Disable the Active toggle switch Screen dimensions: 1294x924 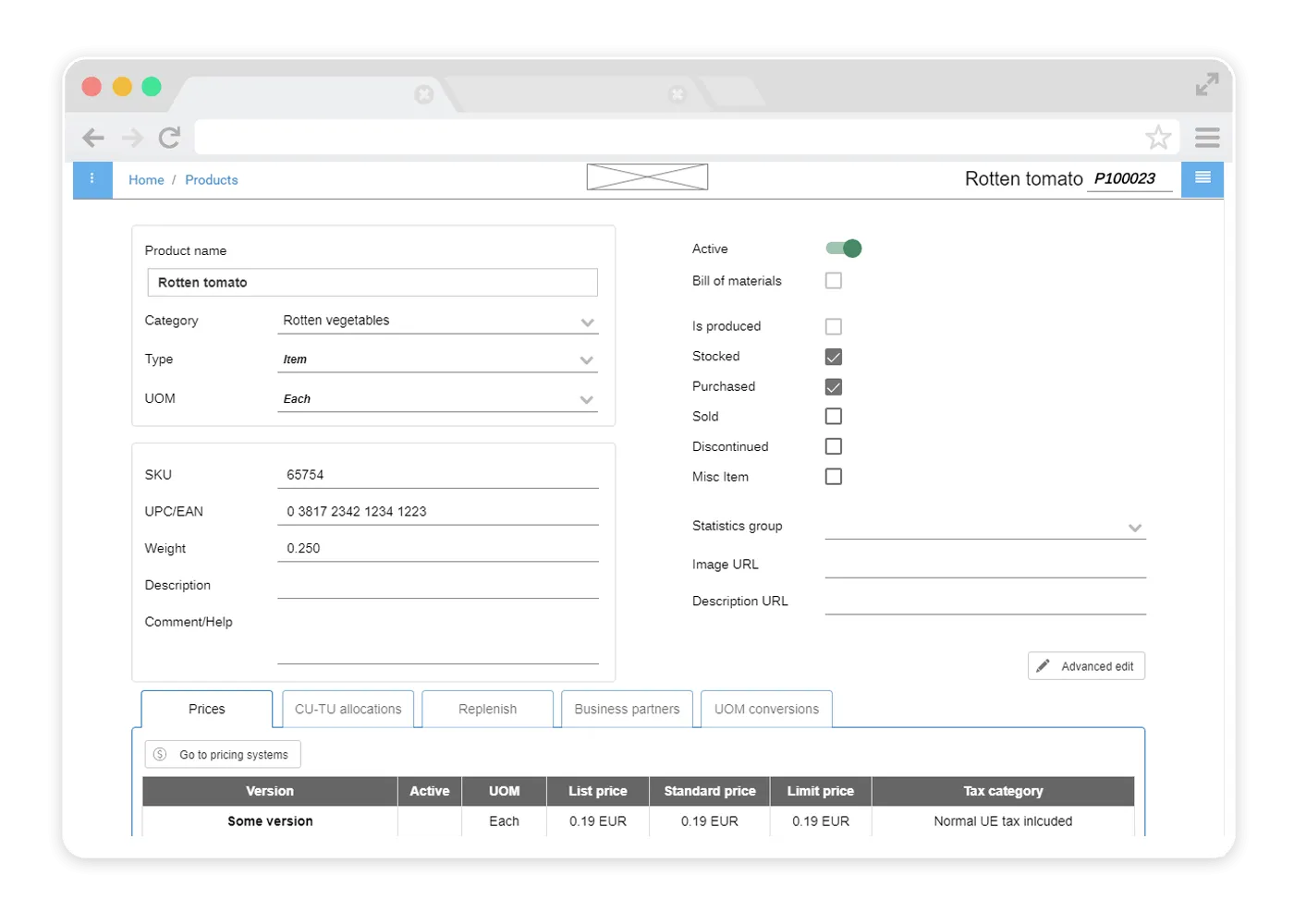pos(844,249)
